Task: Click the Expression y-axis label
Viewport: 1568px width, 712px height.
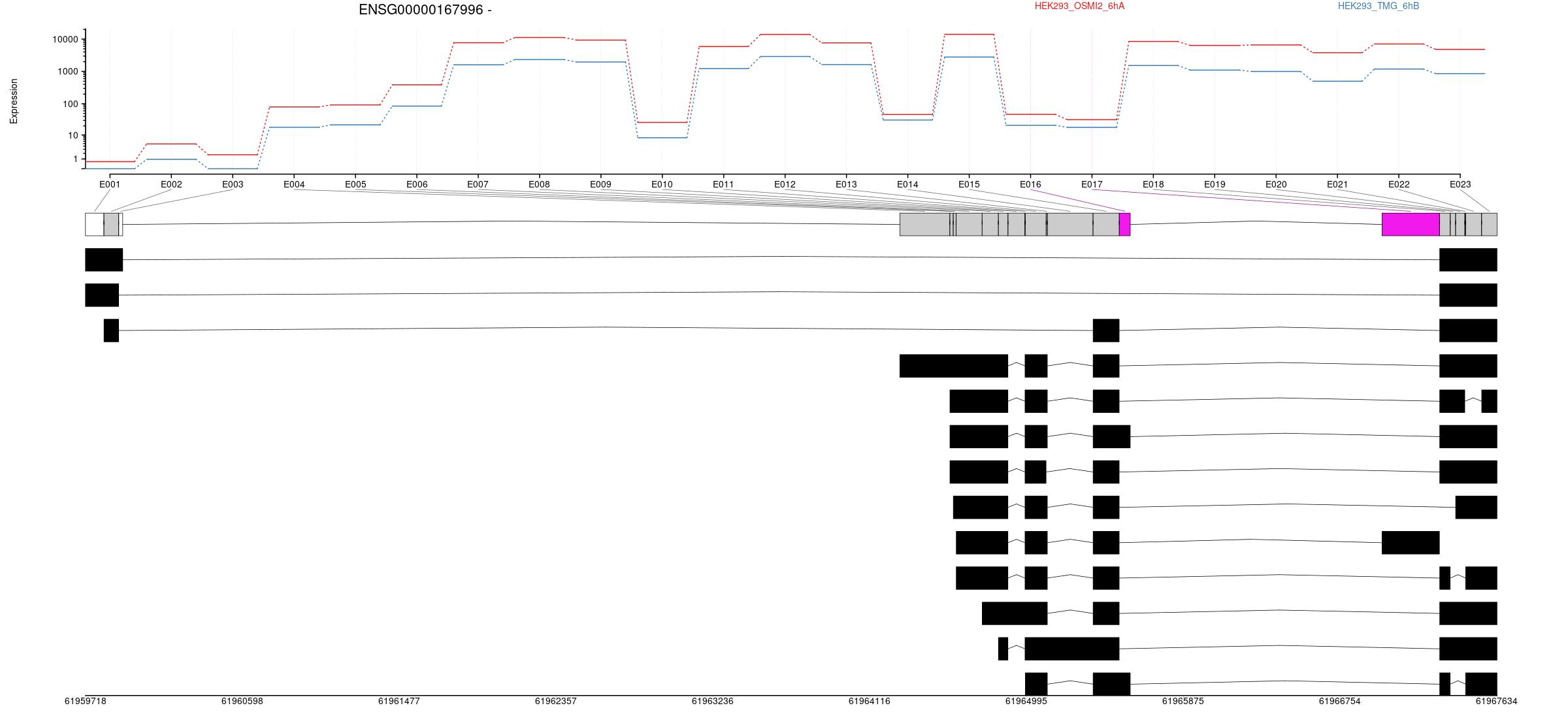Action: [x=14, y=101]
